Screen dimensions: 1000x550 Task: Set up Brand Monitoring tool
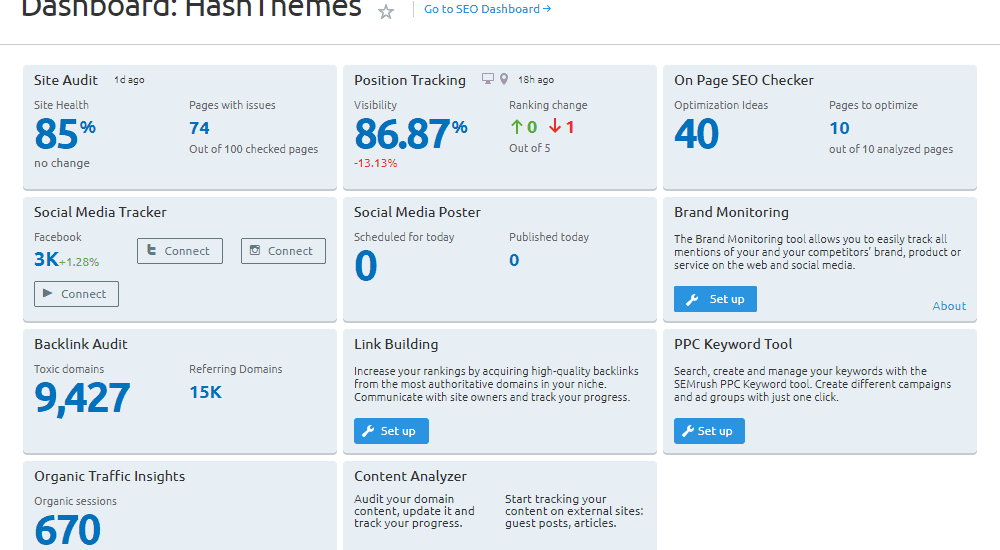tap(715, 299)
